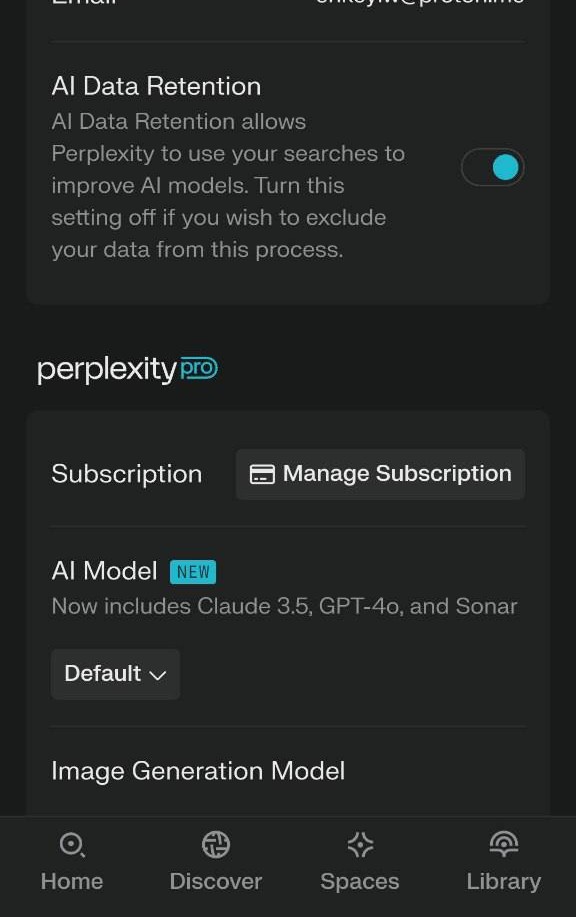The image size is (576, 917).
Task: Open the Library icon in bottom bar
Action: (x=503, y=844)
